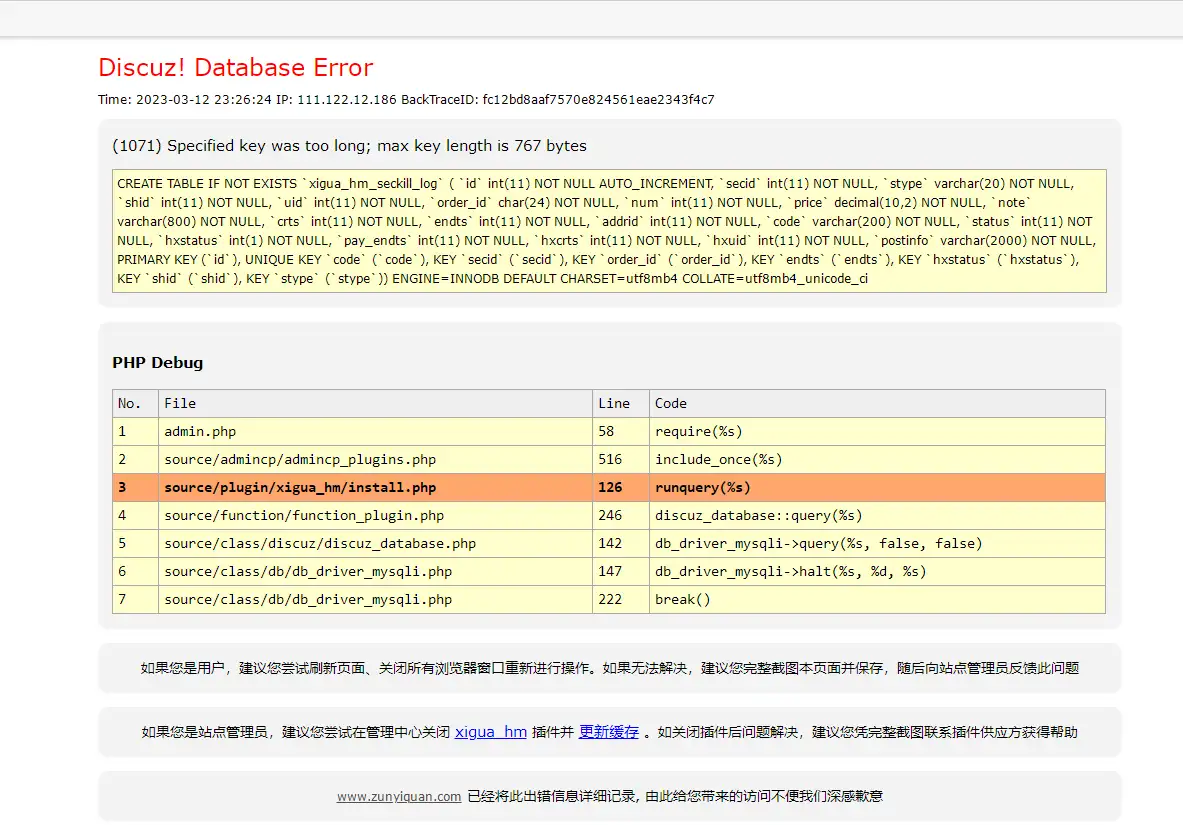
Task: Click the PHP Debug section title
Action: coord(157,363)
